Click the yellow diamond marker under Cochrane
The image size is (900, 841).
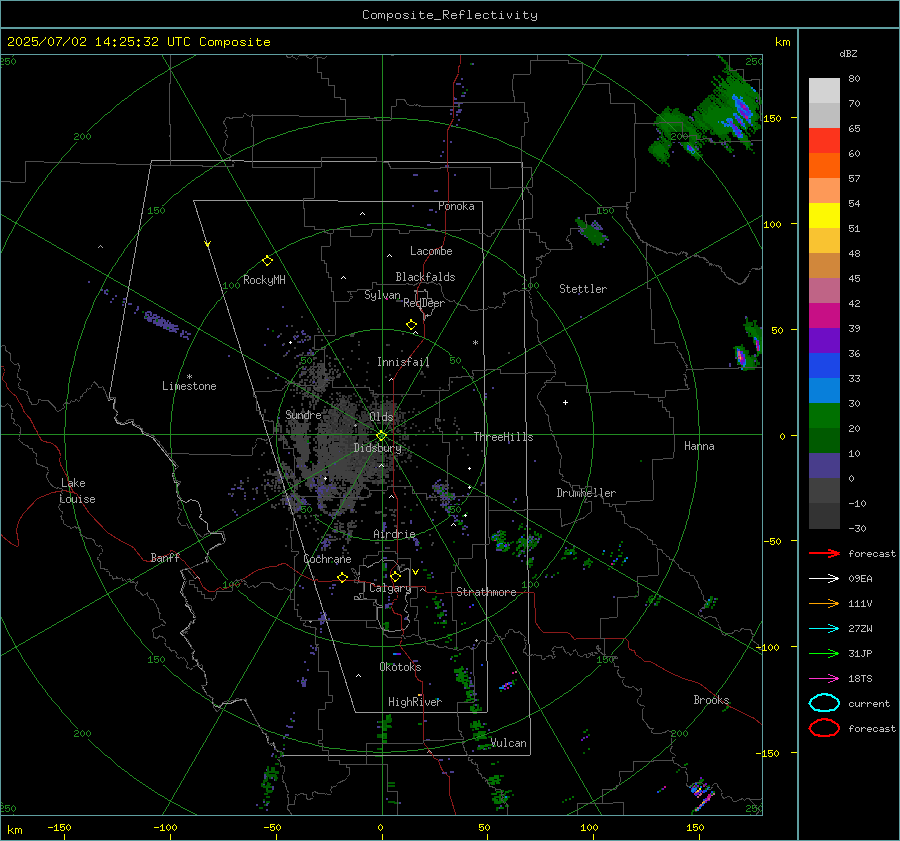342,577
